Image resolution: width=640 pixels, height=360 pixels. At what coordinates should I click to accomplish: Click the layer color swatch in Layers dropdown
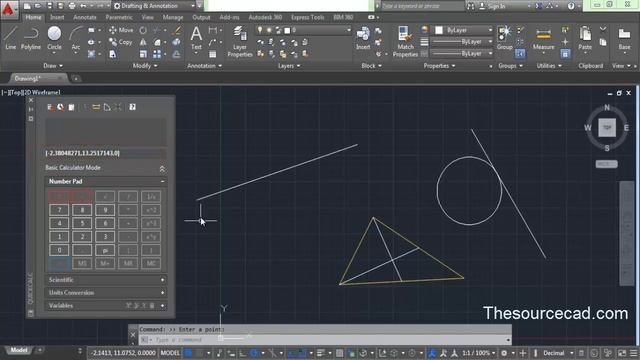tap(287, 30)
